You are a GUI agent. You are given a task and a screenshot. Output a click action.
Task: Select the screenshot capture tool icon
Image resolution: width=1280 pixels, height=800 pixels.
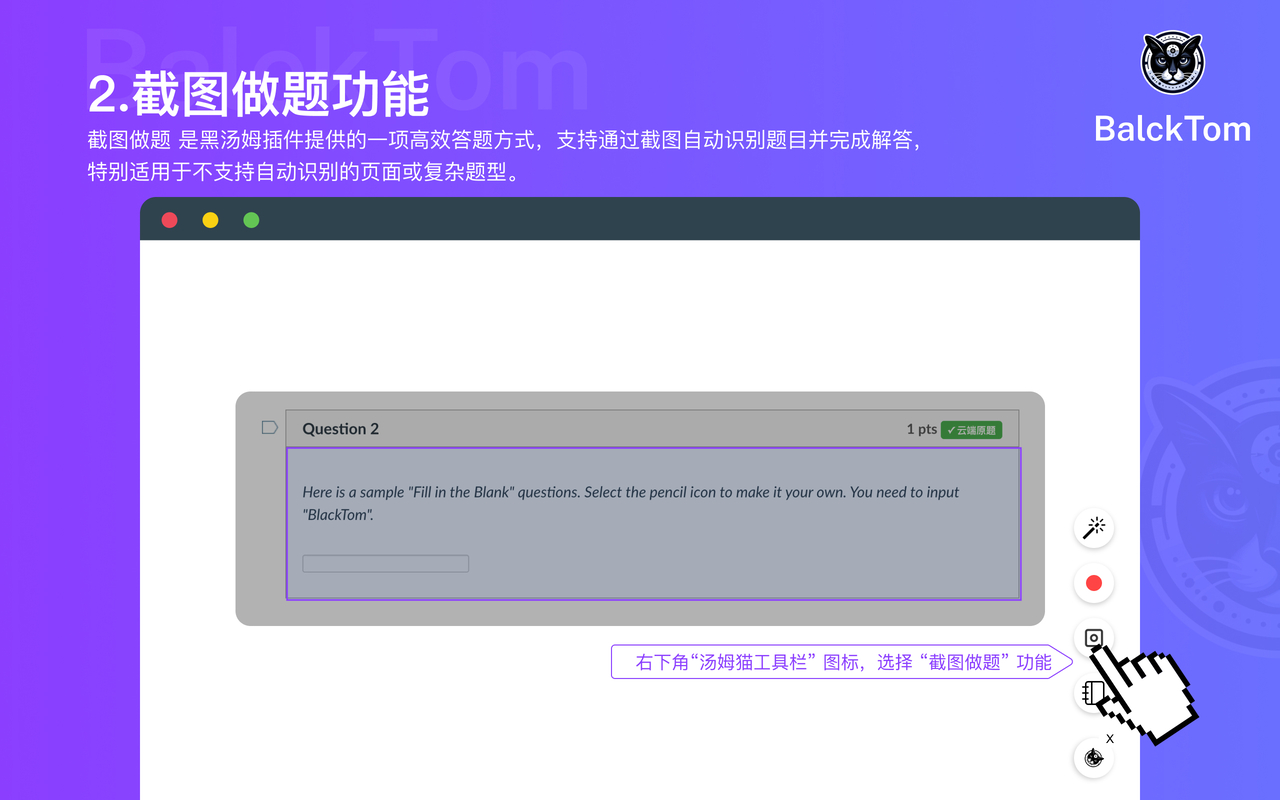pyautogui.click(x=1094, y=638)
